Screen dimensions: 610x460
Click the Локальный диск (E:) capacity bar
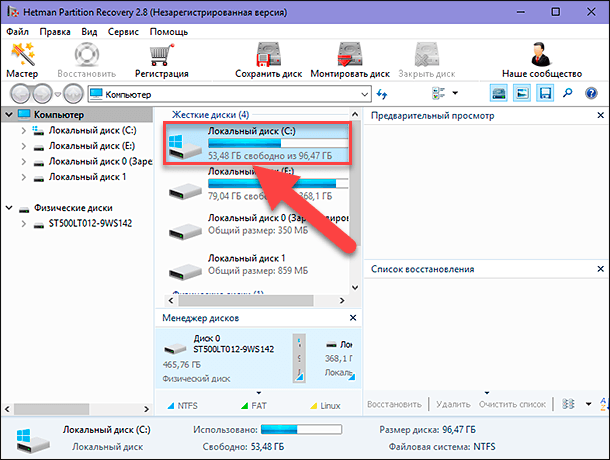click(x=278, y=183)
